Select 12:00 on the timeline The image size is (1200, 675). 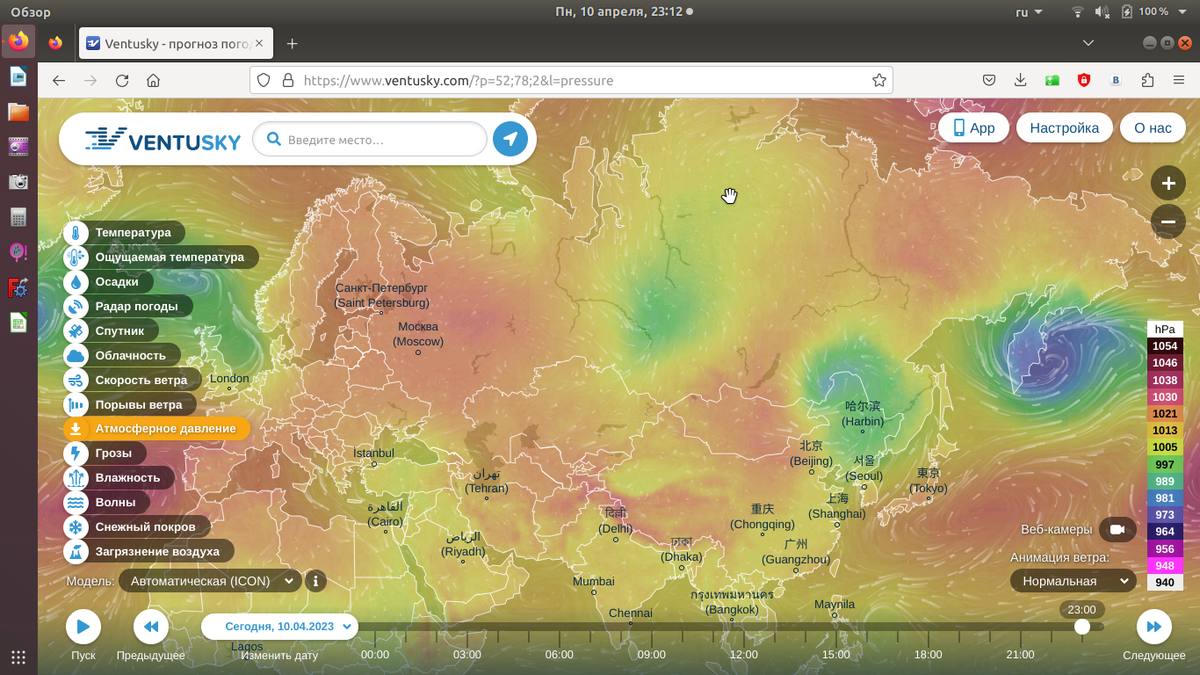[x=744, y=654]
